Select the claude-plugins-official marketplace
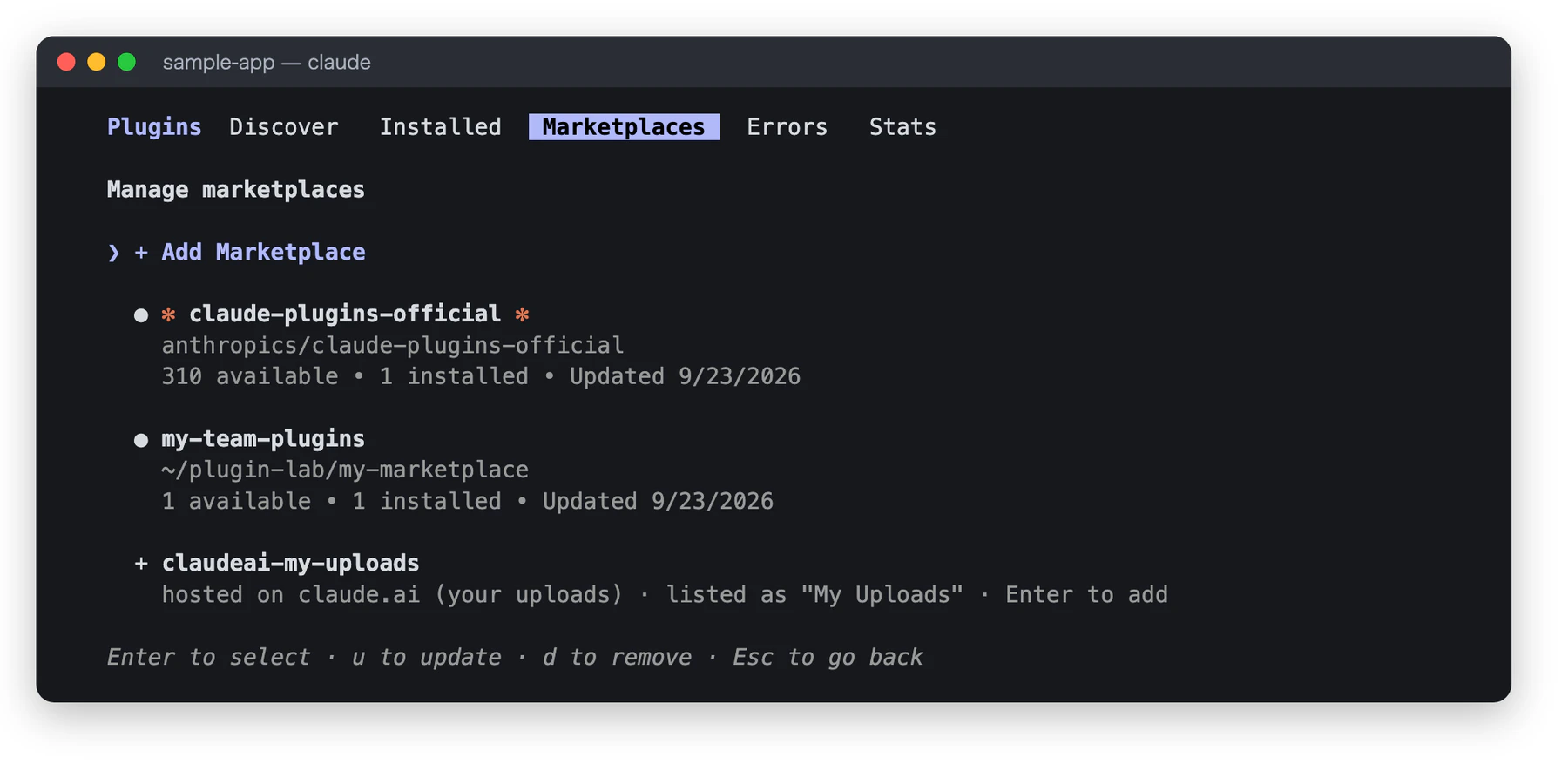Viewport: 1568px width, 771px height. [x=345, y=314]
